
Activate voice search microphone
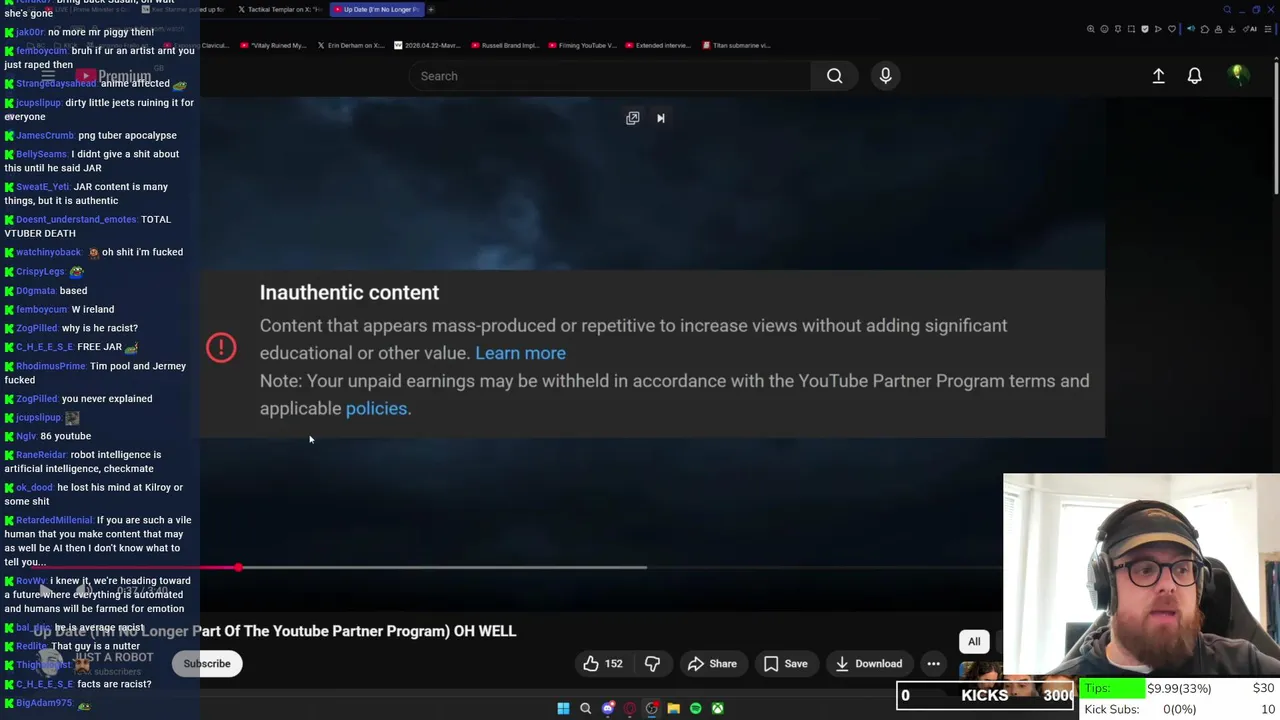point(885,76)
